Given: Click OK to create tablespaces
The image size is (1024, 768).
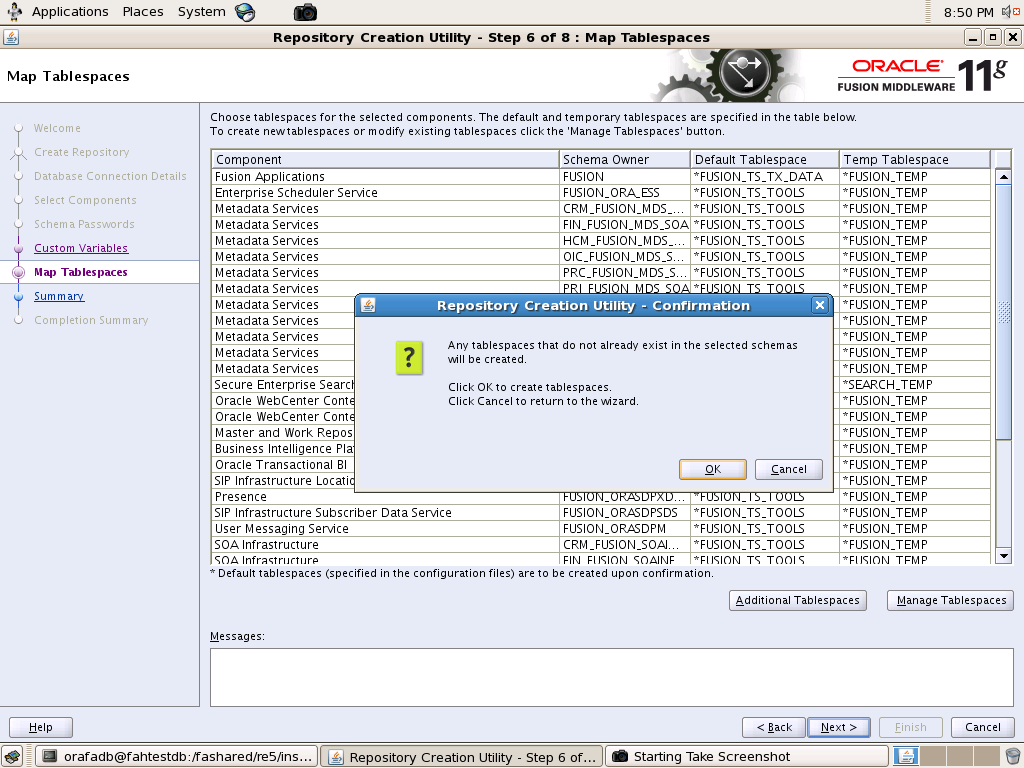Looking at the screenshot, I should [x=712, y=469].
